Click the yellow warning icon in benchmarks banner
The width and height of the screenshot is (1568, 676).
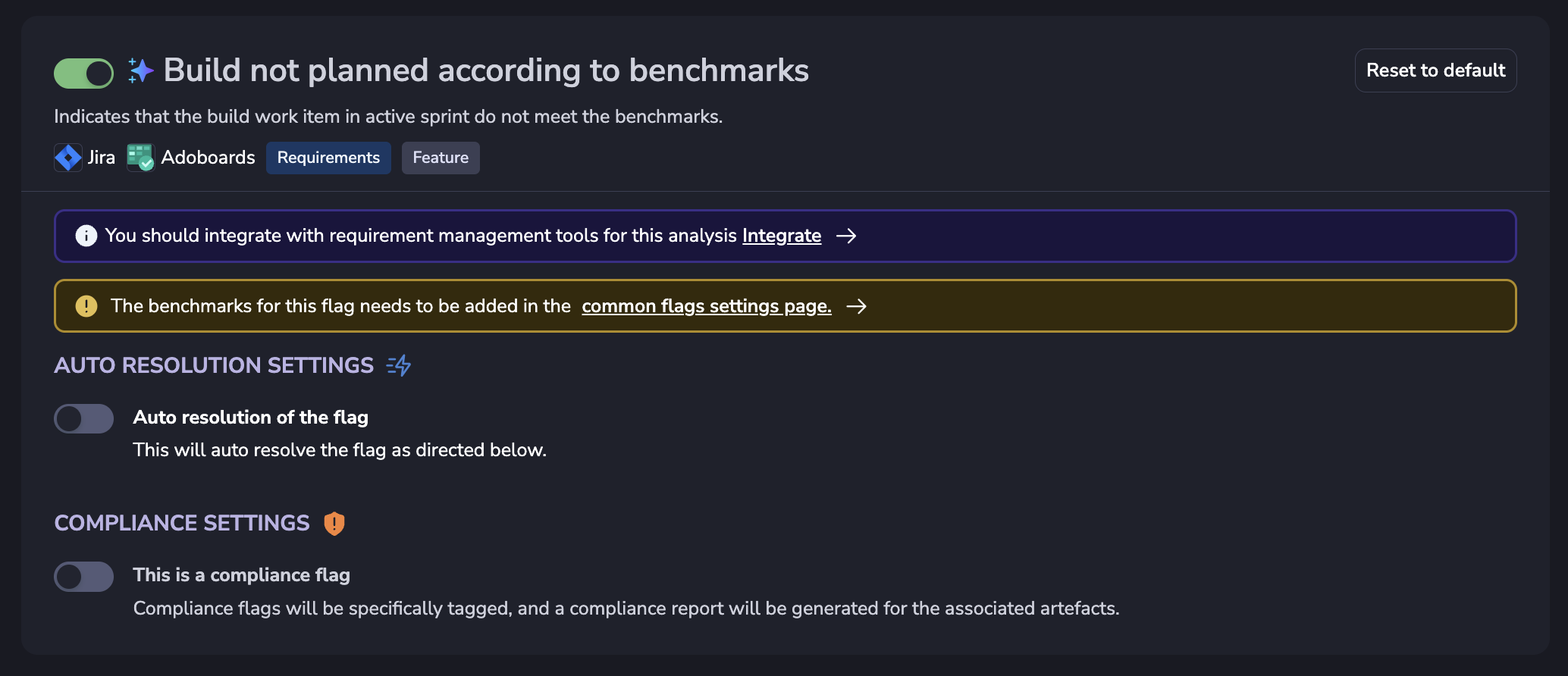click(86, 306)
